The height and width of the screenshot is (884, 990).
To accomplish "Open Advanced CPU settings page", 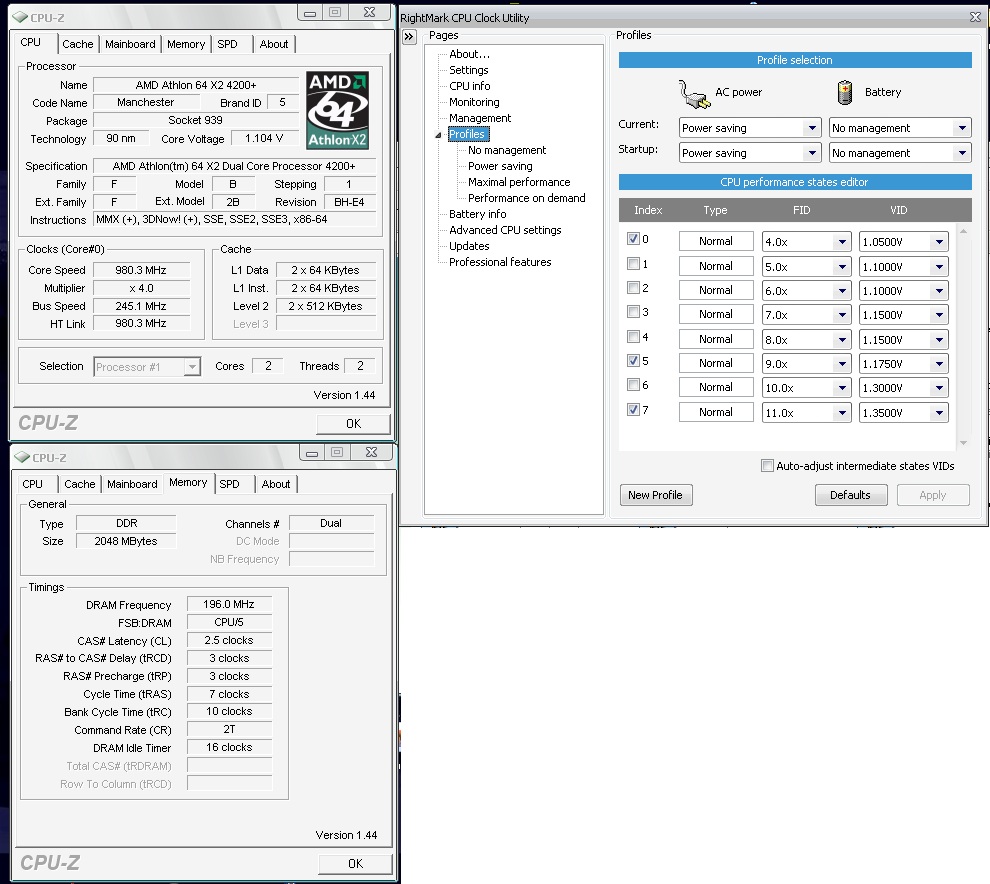I will 505,230.
